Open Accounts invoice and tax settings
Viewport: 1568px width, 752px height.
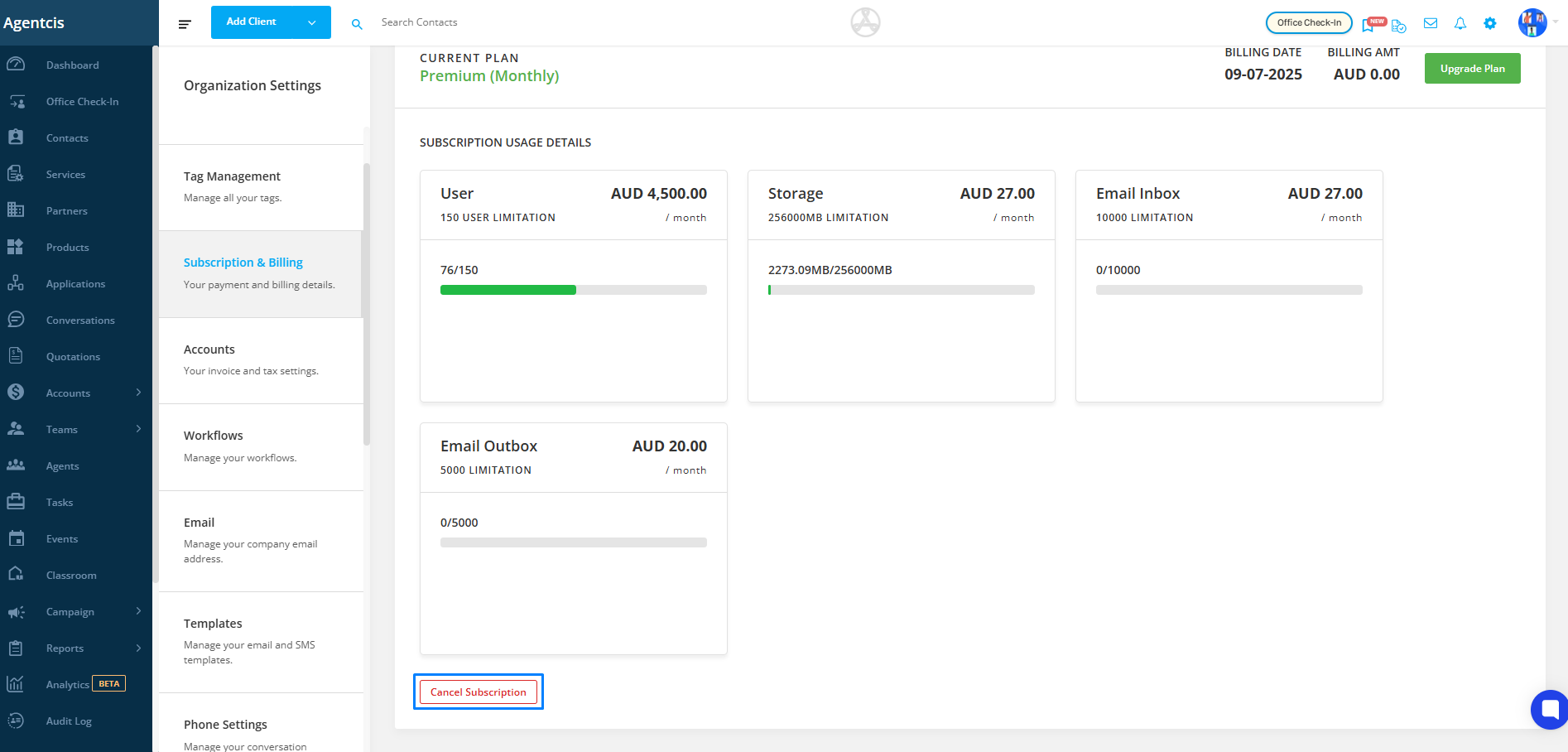click(261, 360)
